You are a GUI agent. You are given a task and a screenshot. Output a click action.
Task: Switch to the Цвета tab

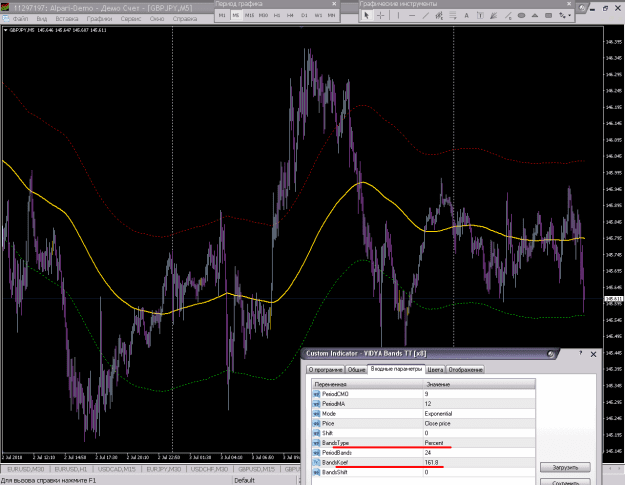(435, 370)
